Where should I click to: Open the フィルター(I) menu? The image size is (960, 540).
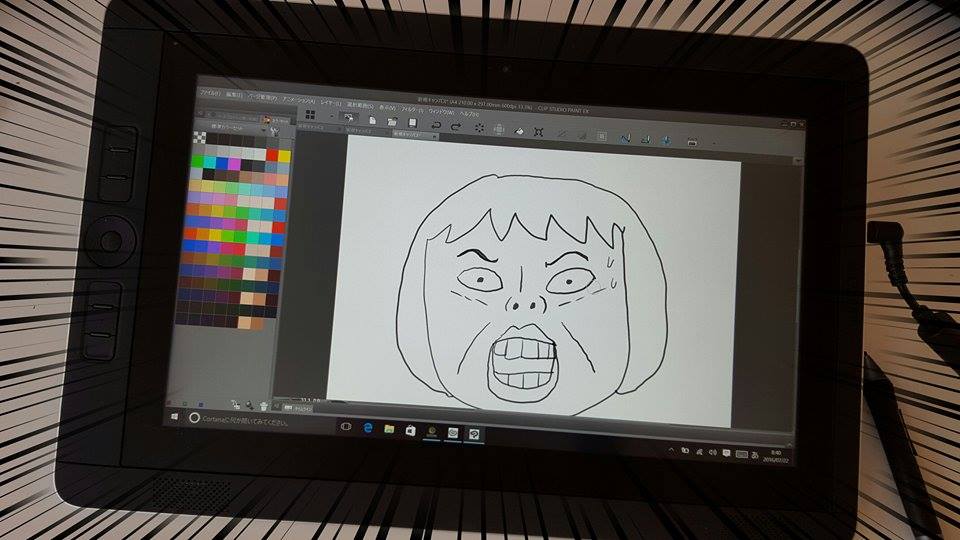tap(411, 109)
